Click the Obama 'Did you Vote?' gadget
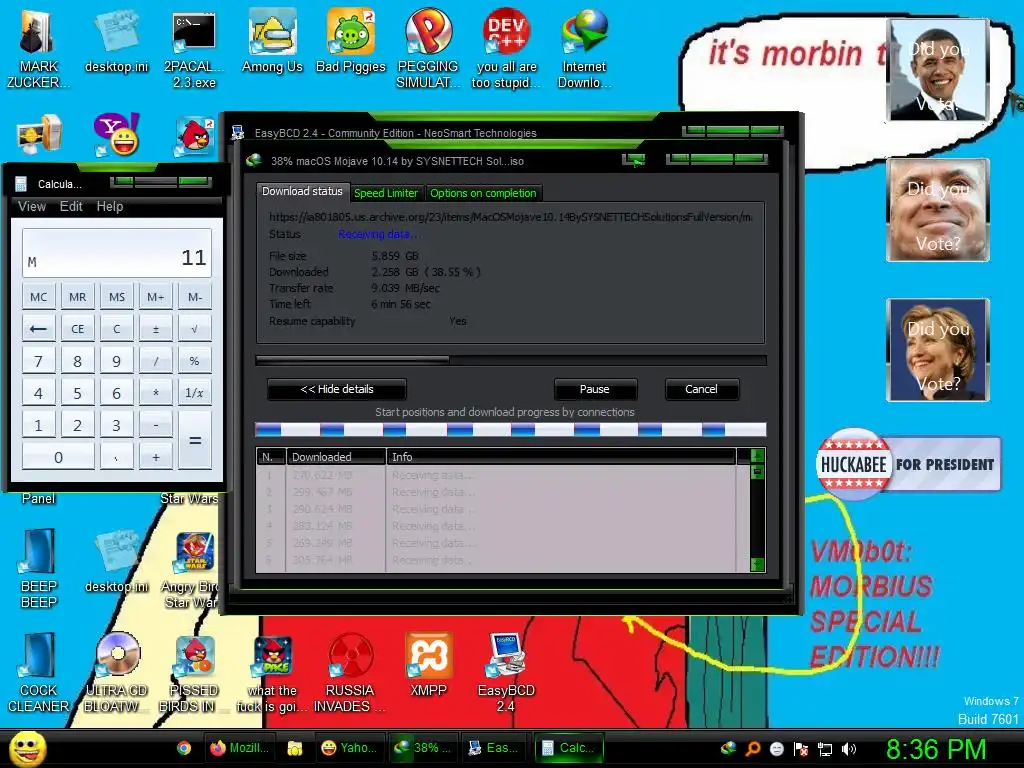1024x768 pixels. click(x=938, y=70)
